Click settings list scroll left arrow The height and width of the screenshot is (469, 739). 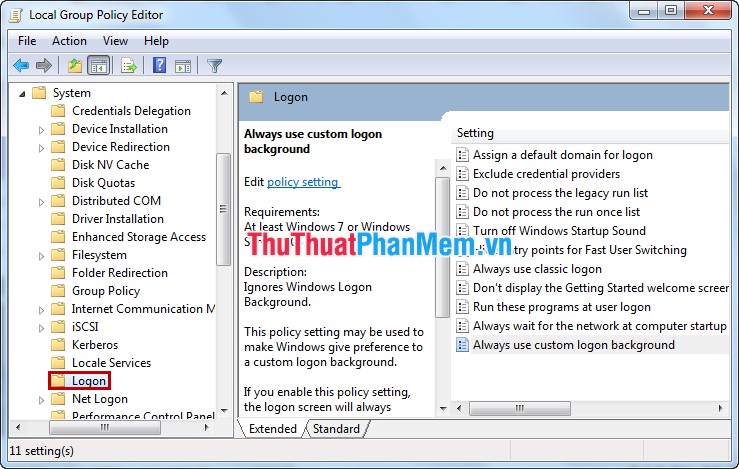point(459,408)
